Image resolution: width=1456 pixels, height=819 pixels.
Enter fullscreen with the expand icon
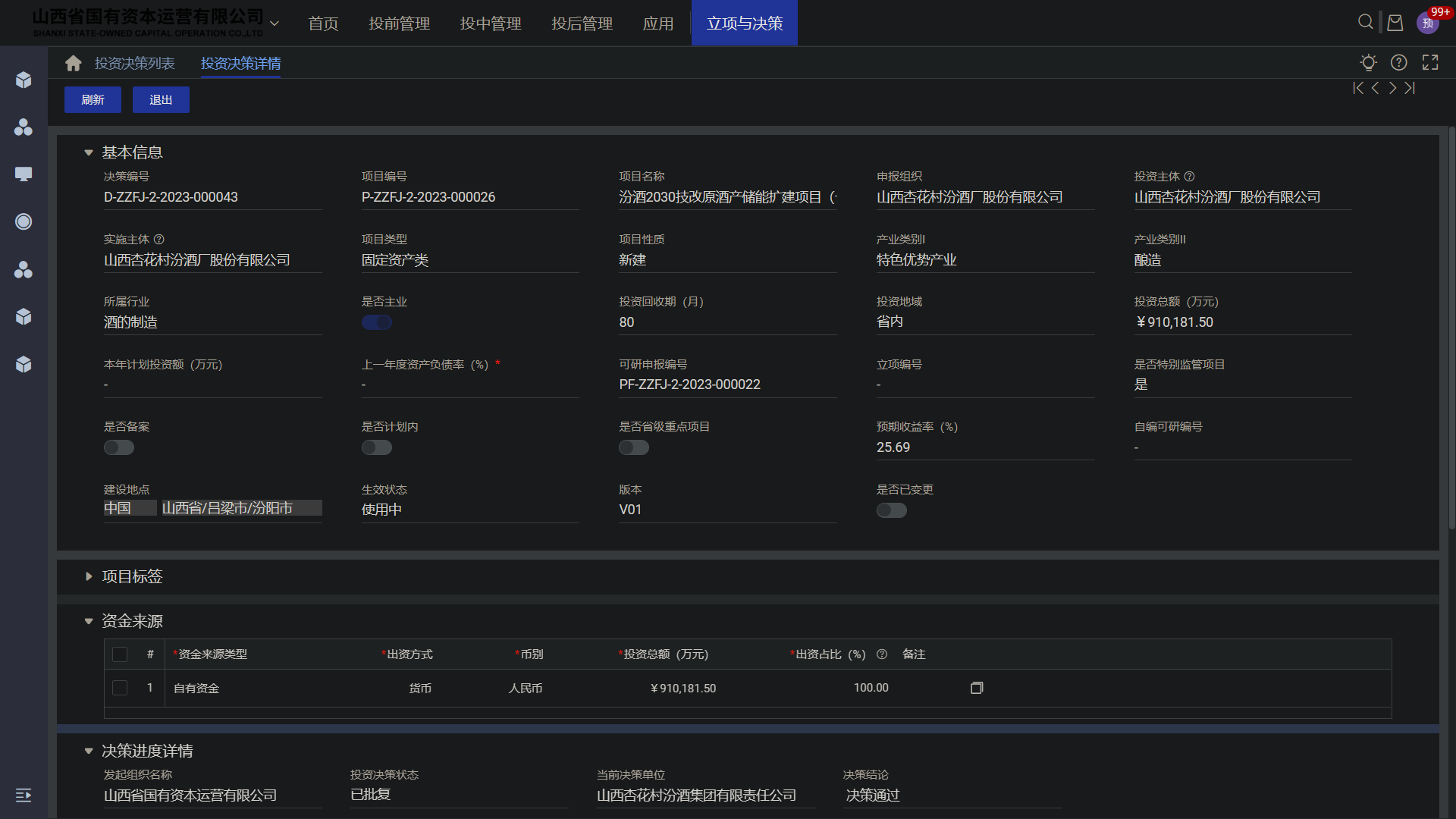click(1429, 62)
